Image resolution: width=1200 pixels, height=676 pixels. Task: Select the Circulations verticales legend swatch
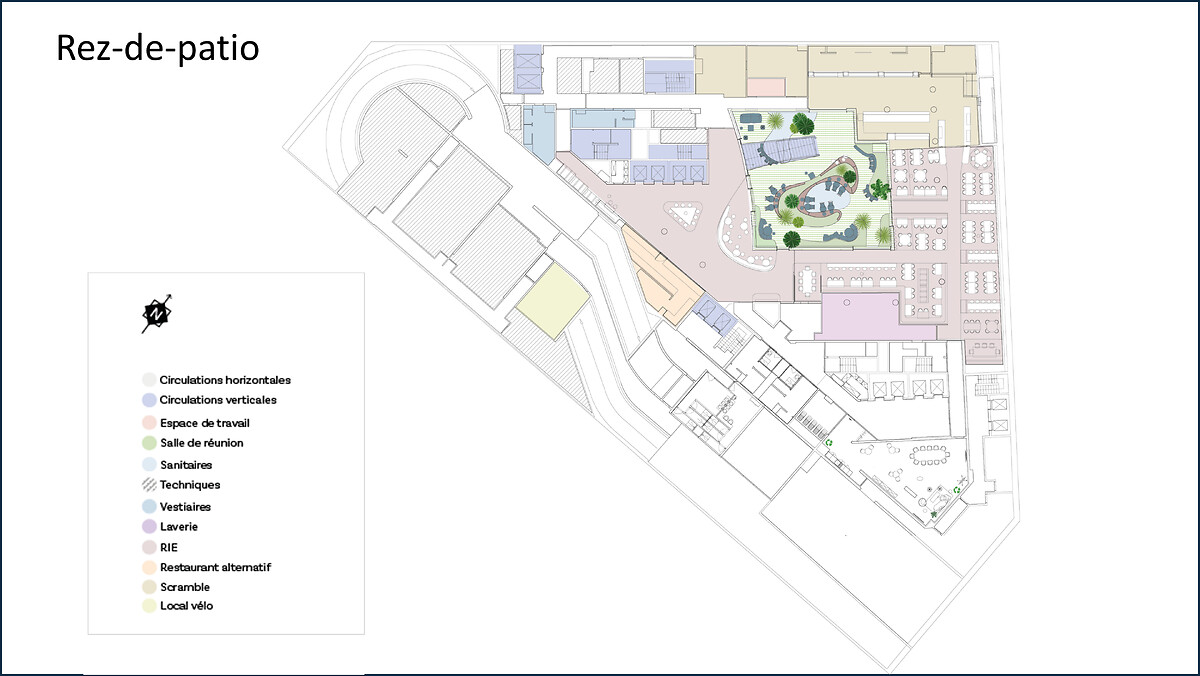(x=148, y=400)
